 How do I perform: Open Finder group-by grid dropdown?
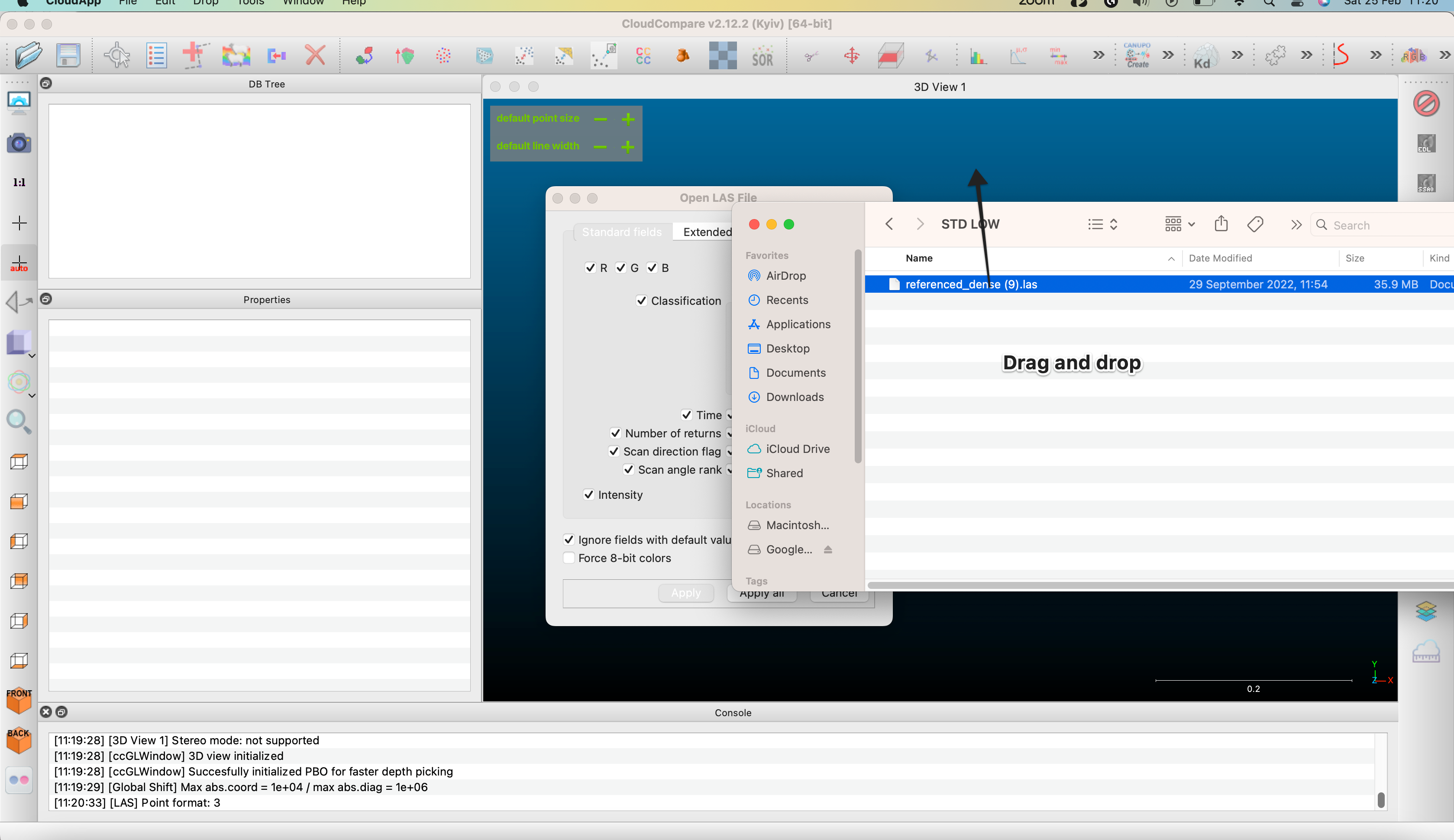pyautogui.click(x=1179, y=224)
